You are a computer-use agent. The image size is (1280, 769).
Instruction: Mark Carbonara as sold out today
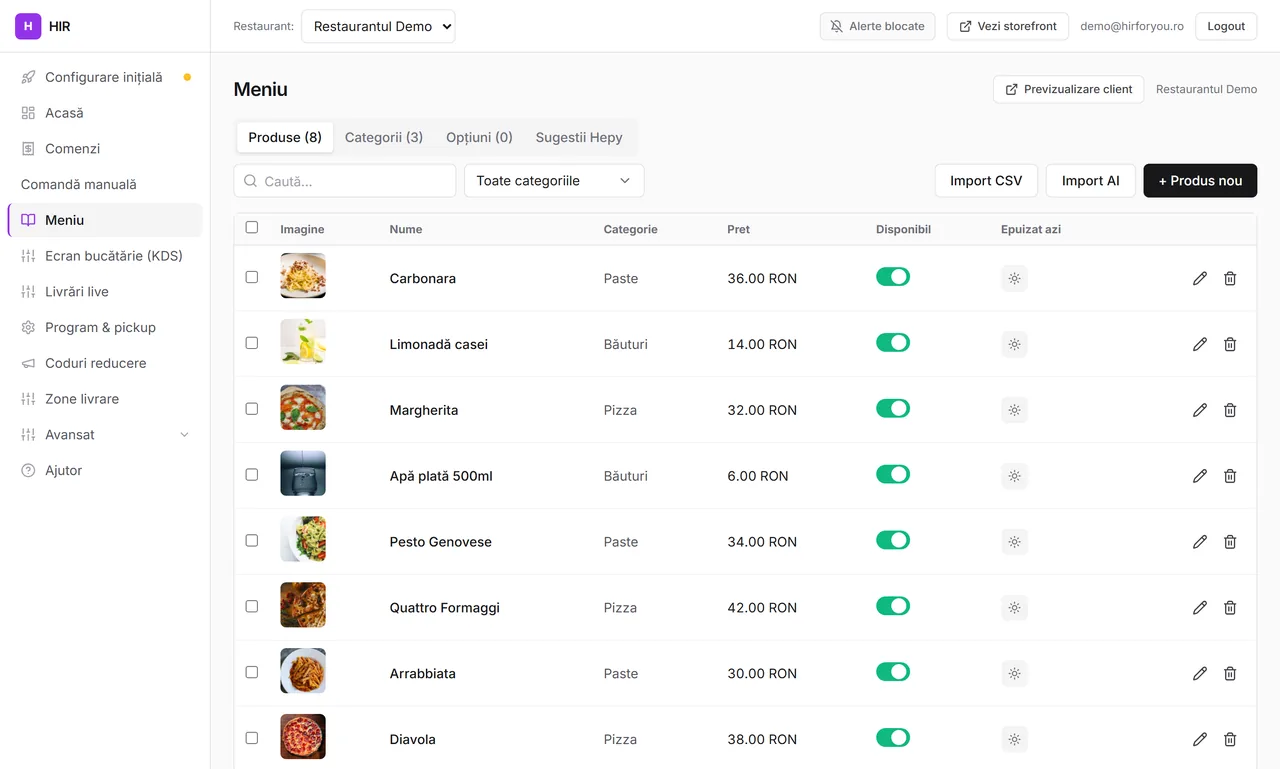coord(1014,278)
